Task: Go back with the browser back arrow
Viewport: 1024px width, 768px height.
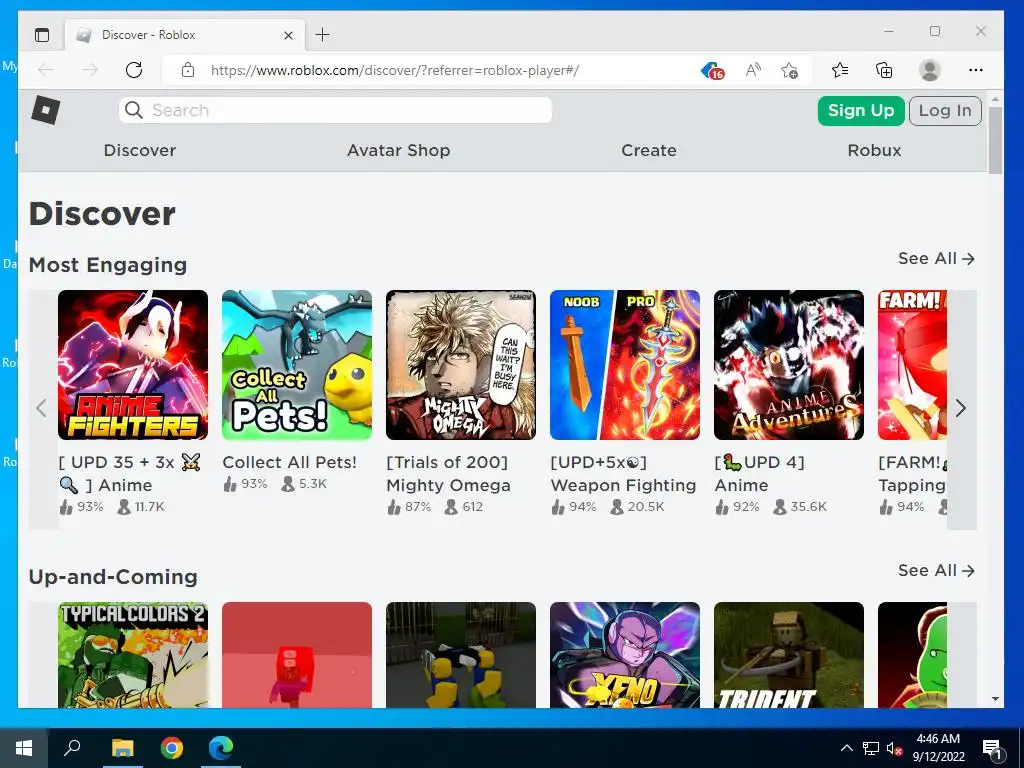Action: [46, 70]
